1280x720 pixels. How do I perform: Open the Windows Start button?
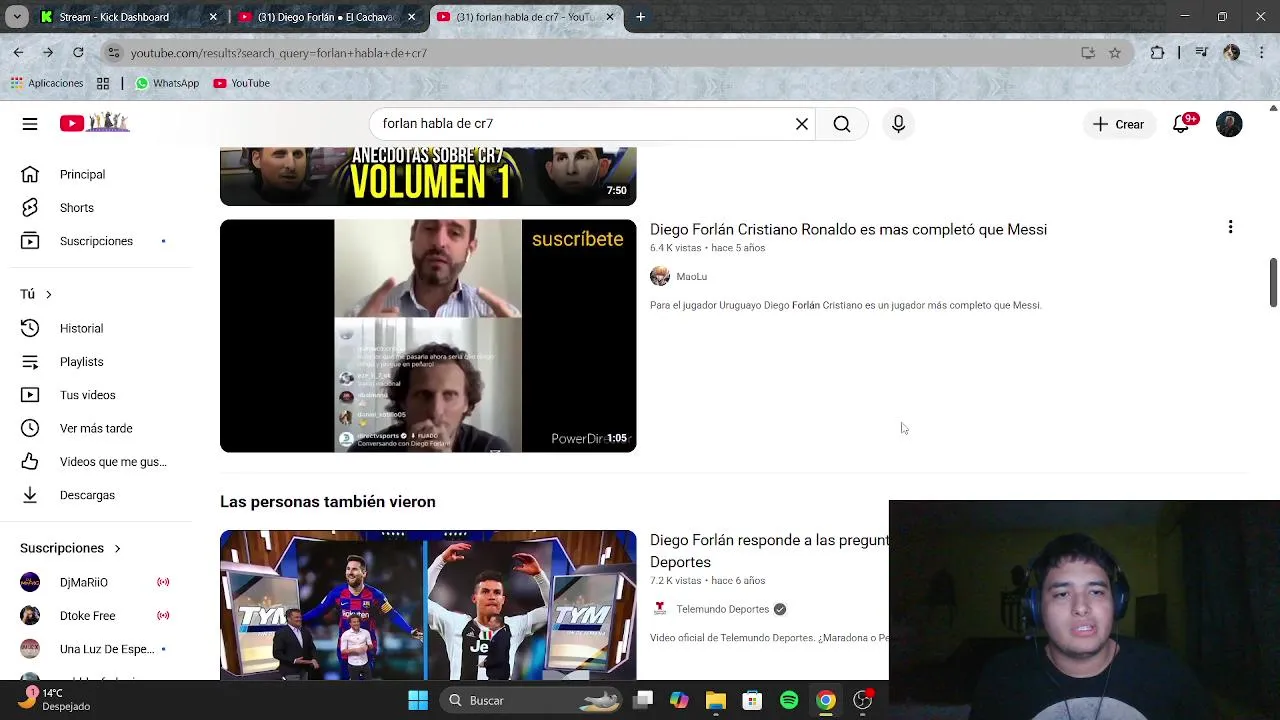(x=418, y=700)
